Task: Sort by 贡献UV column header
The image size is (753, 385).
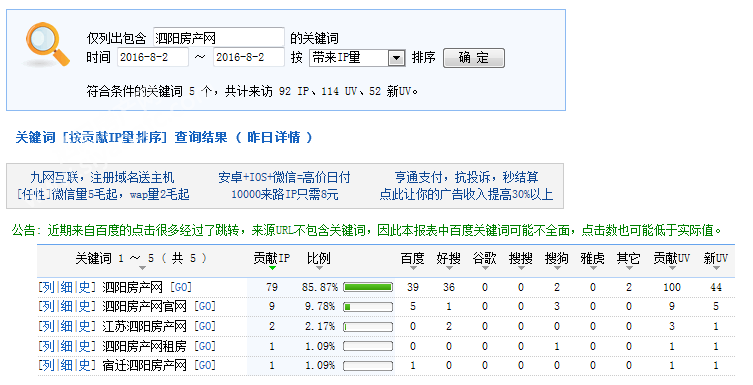Action: (671, 260)
